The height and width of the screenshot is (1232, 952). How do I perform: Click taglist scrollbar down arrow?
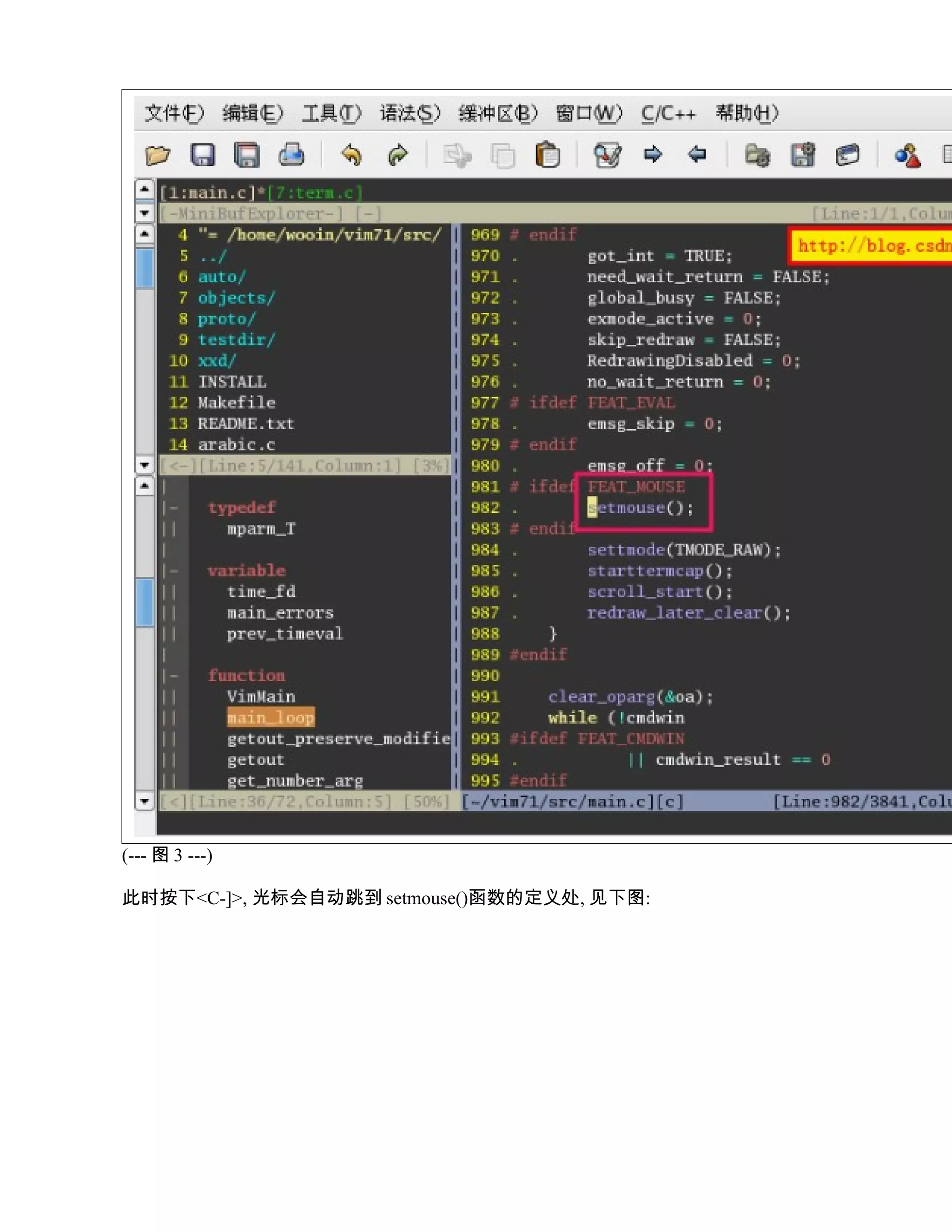(x=145, y=801)
